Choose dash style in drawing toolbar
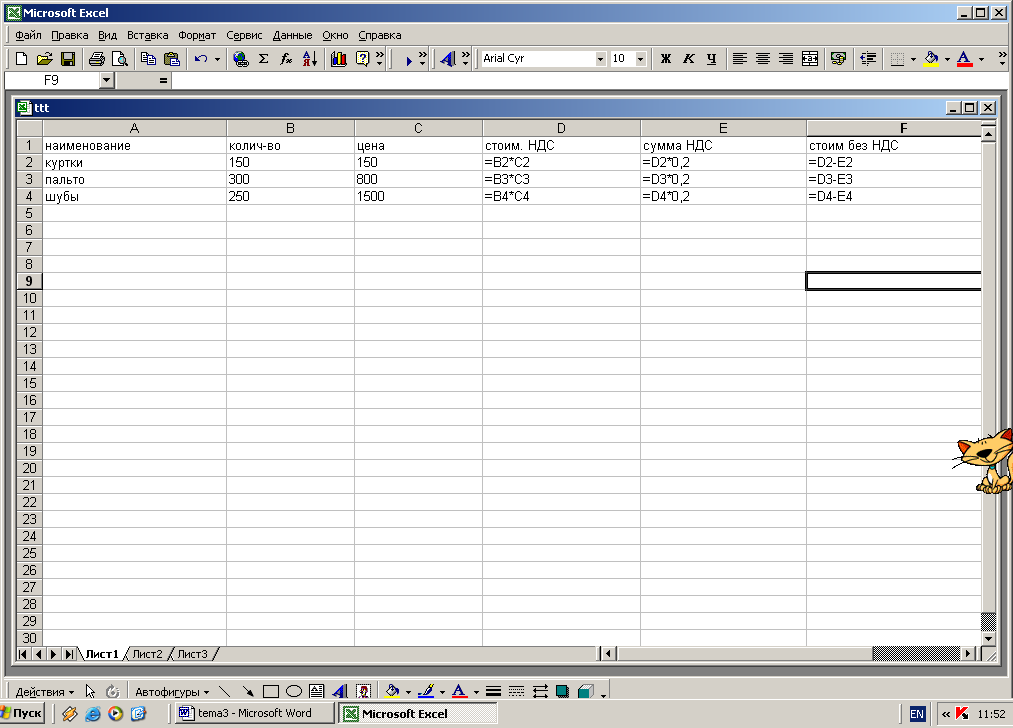The height and width of the screenshot is (728, 1013). (x=516, y=692)
